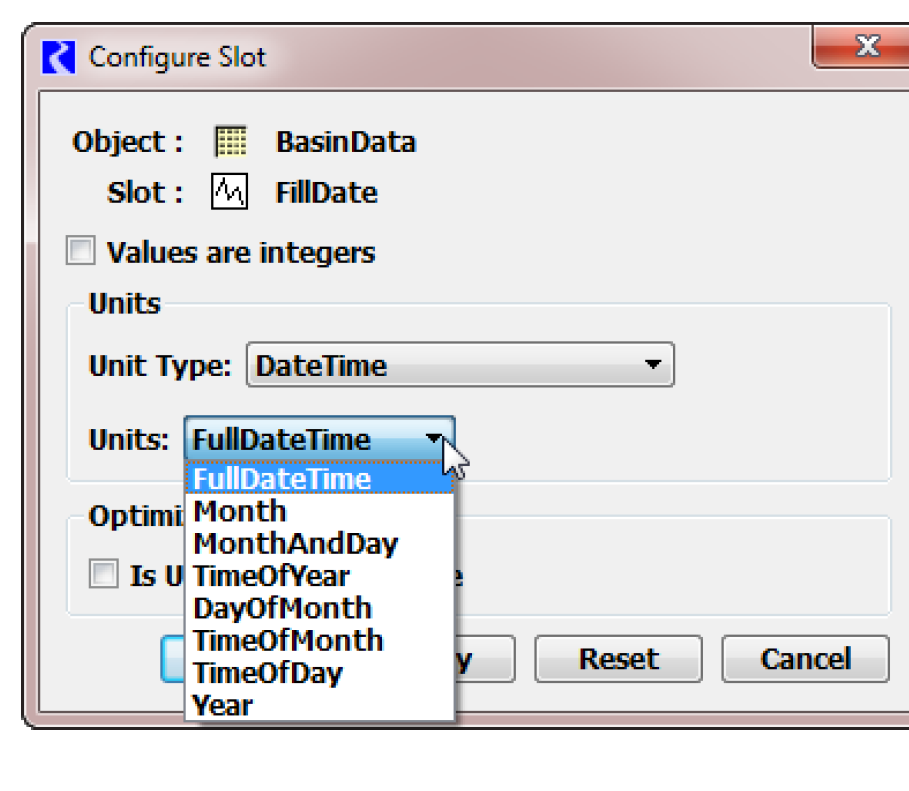Choose Month from the units list

point(240,511)
